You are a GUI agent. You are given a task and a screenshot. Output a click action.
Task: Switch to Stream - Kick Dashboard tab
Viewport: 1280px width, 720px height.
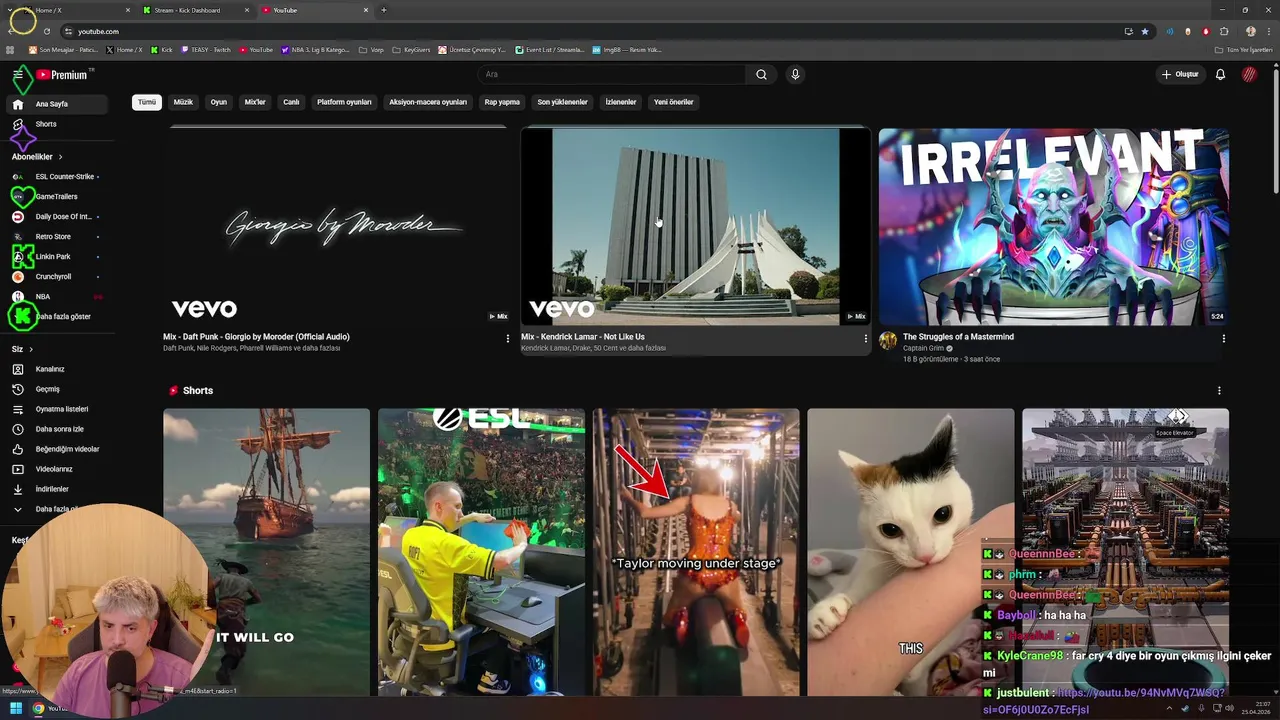click(195, 10)
